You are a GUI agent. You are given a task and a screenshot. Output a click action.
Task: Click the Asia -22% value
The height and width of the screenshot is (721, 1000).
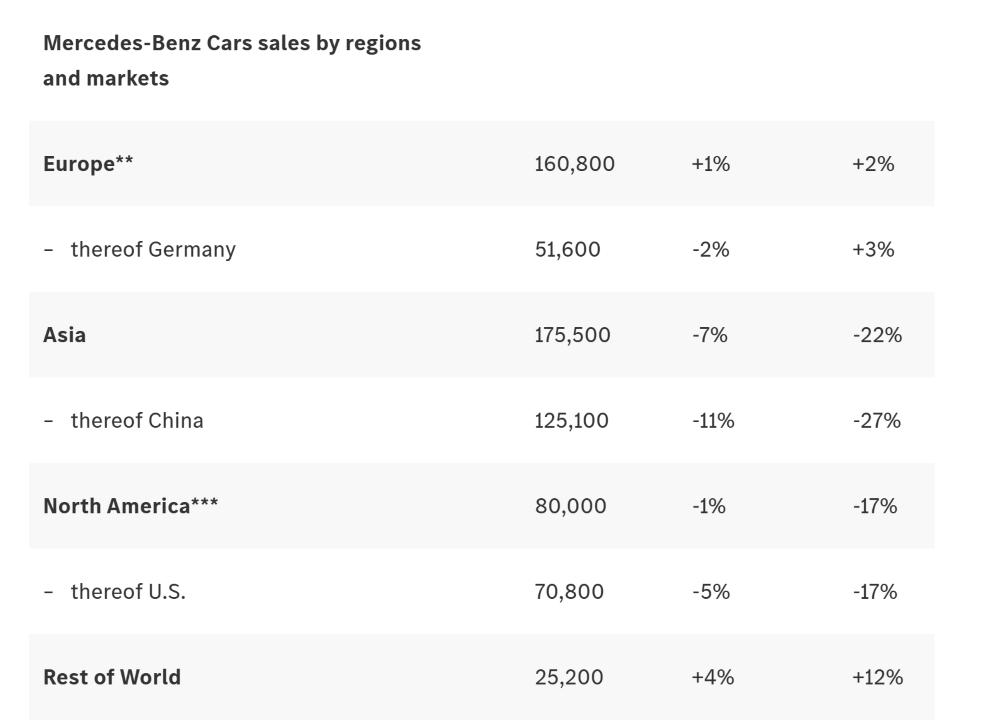(876, 335)
